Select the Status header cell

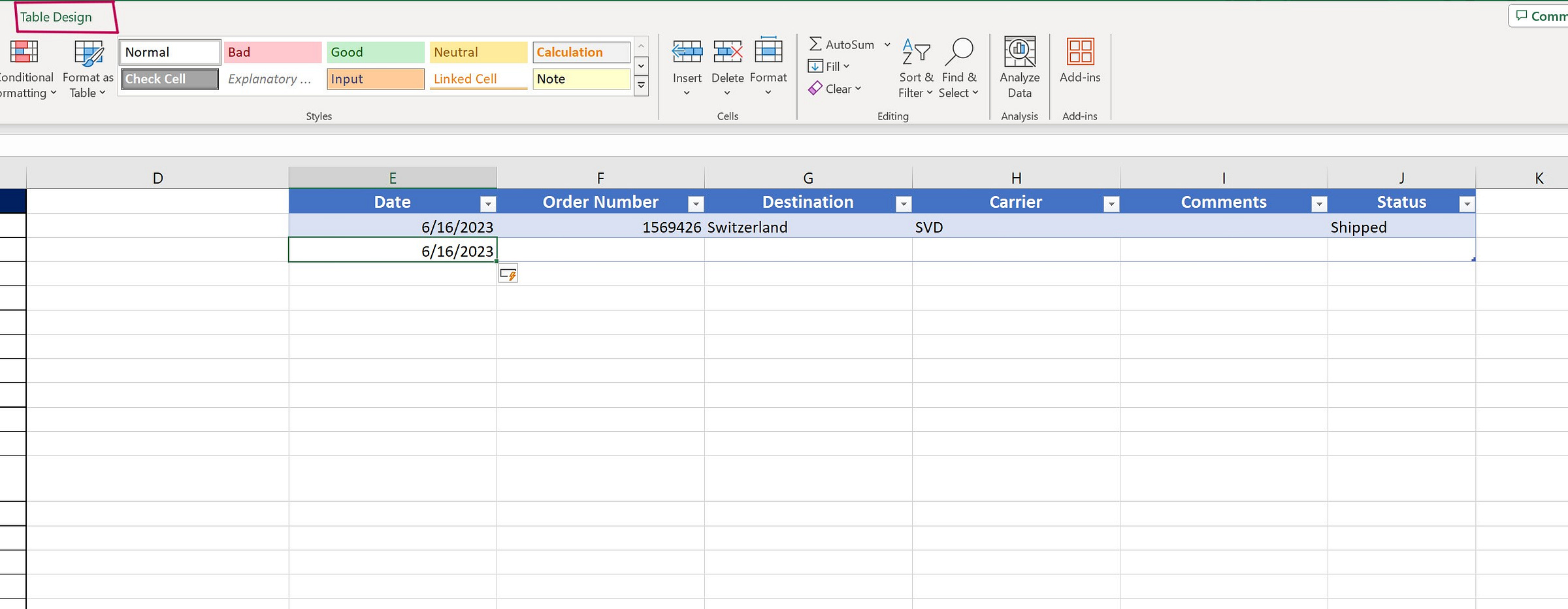(x=1401, y=201)
